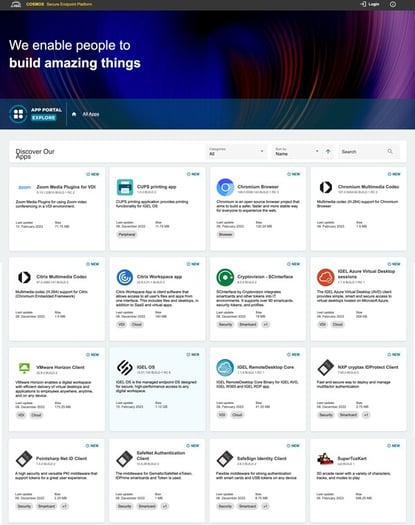Click the VMware Horizon Client icon

click(24, 368)
